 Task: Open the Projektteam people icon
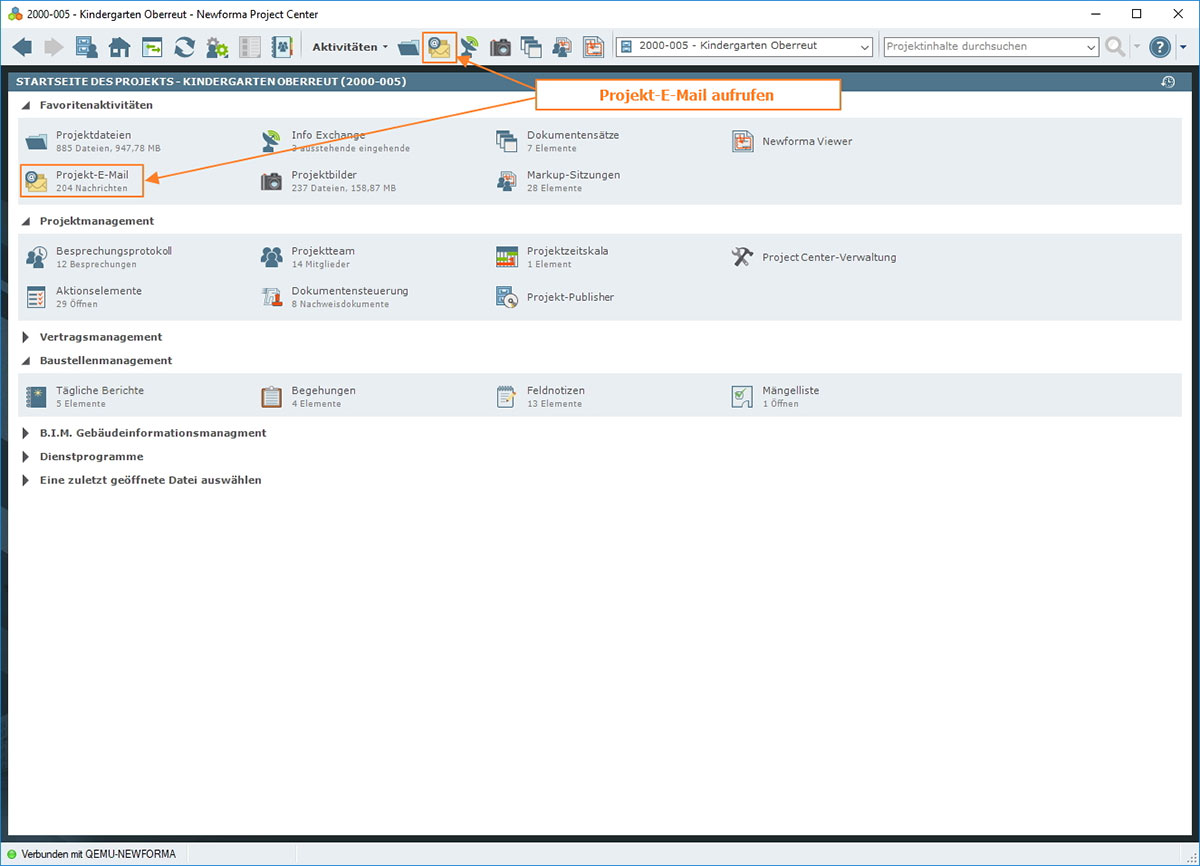(271, 257)
